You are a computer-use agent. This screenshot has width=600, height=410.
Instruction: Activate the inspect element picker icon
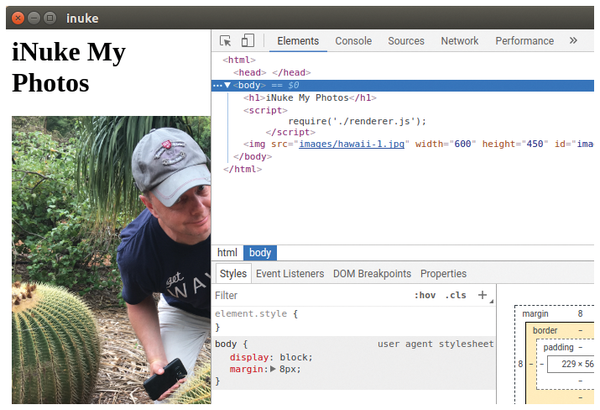click(225, 41)
